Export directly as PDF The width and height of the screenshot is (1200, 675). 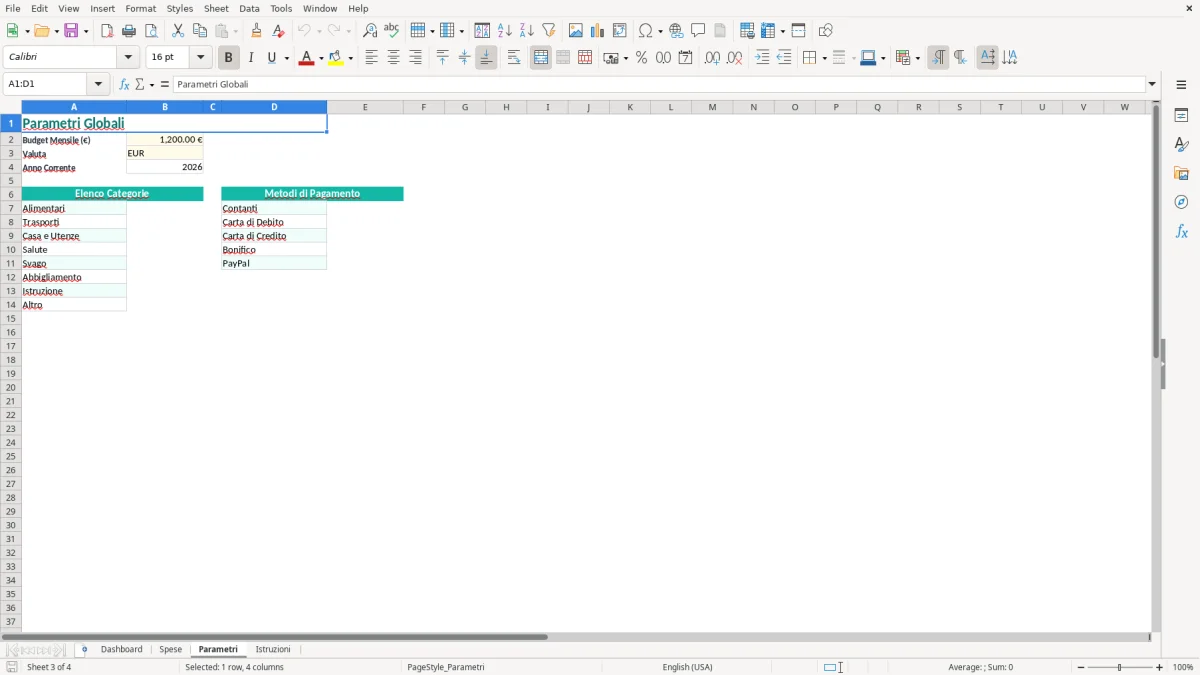(x=107, y=31)
